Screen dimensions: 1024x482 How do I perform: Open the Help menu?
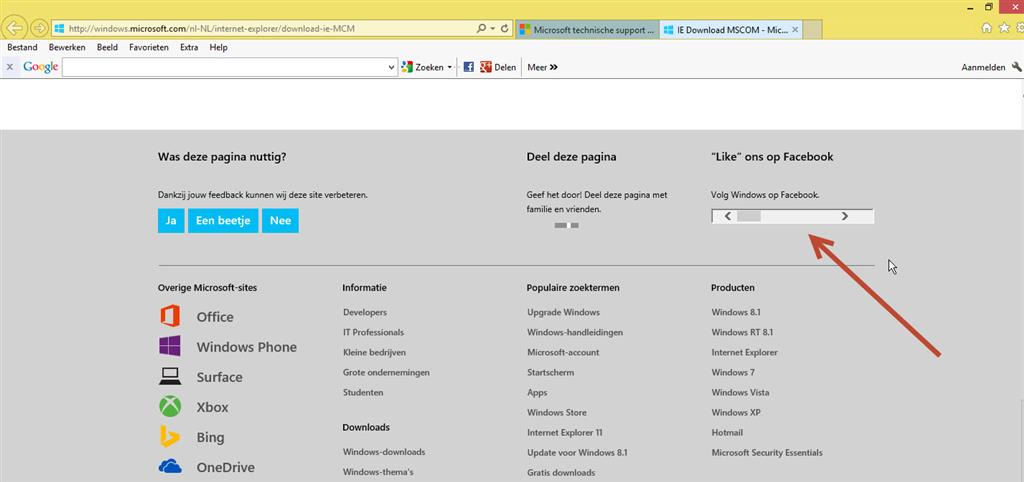pyautogui.click(x=219, y=48)
